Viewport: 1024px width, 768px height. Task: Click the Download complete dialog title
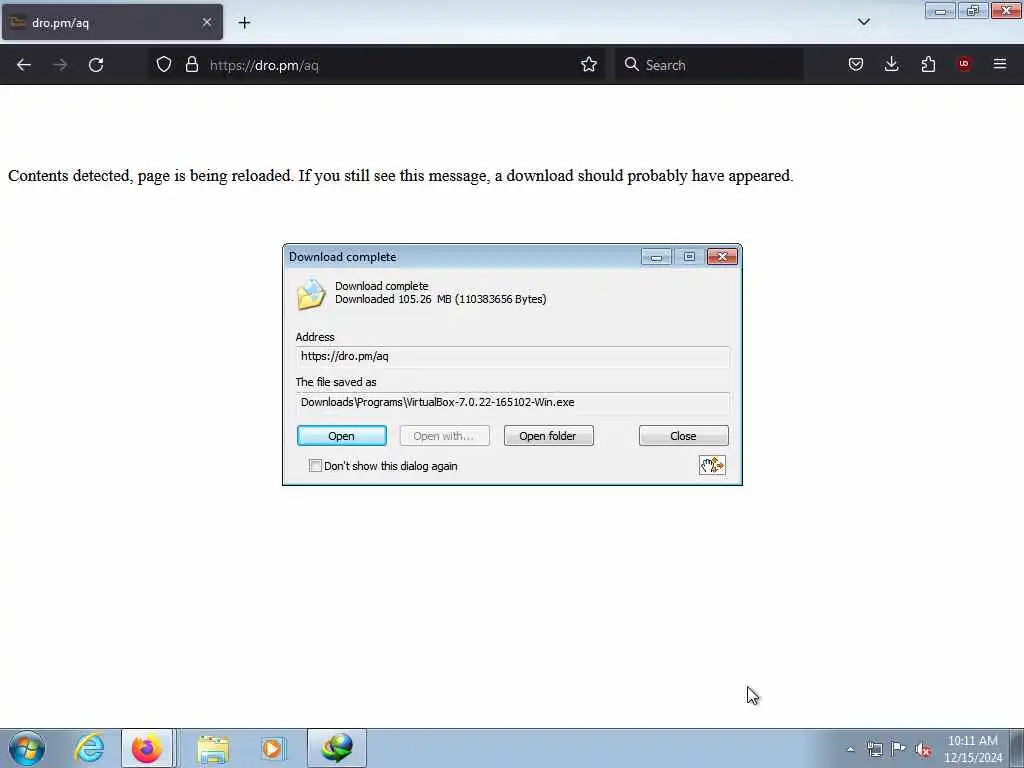point(343,257)
